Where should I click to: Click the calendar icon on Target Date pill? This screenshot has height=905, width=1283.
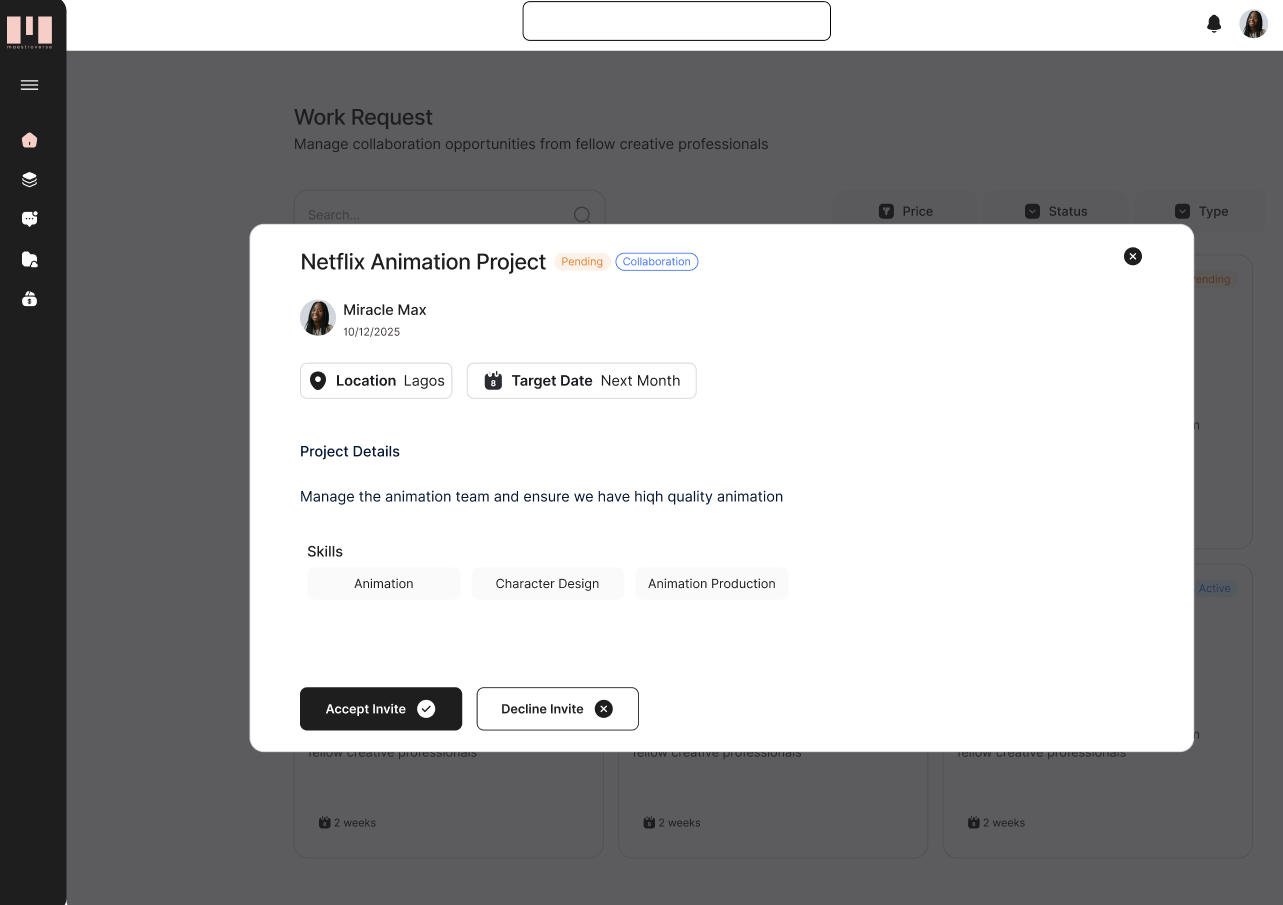coord(492,380)
